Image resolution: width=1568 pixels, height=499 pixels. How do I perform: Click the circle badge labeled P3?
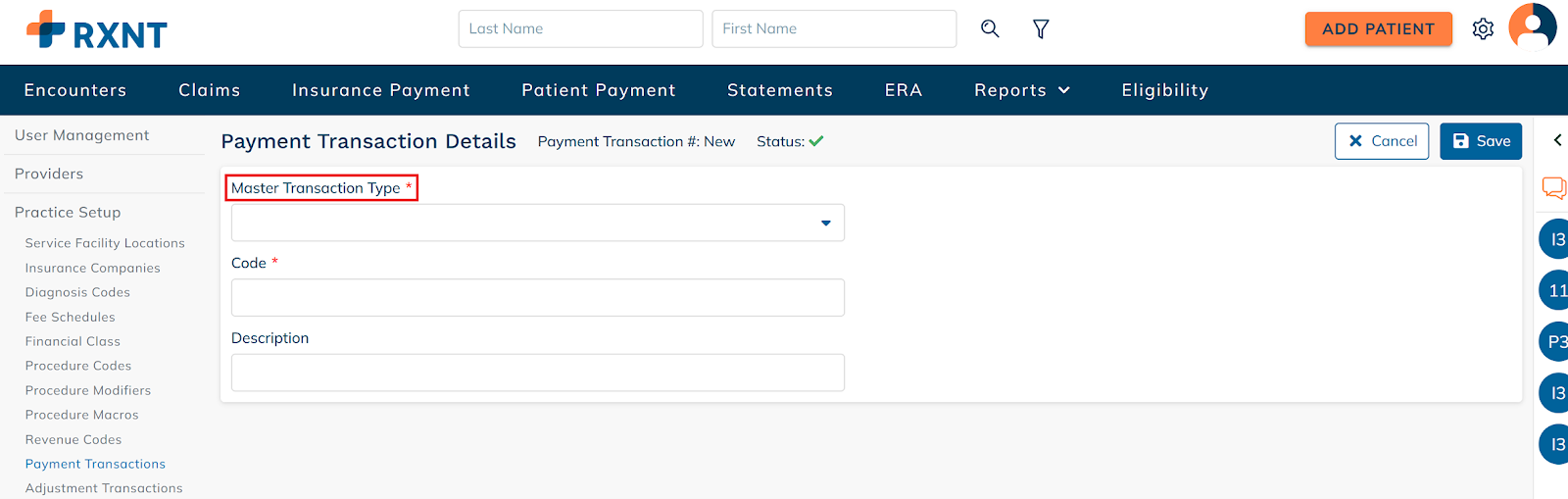(1556, 342)
